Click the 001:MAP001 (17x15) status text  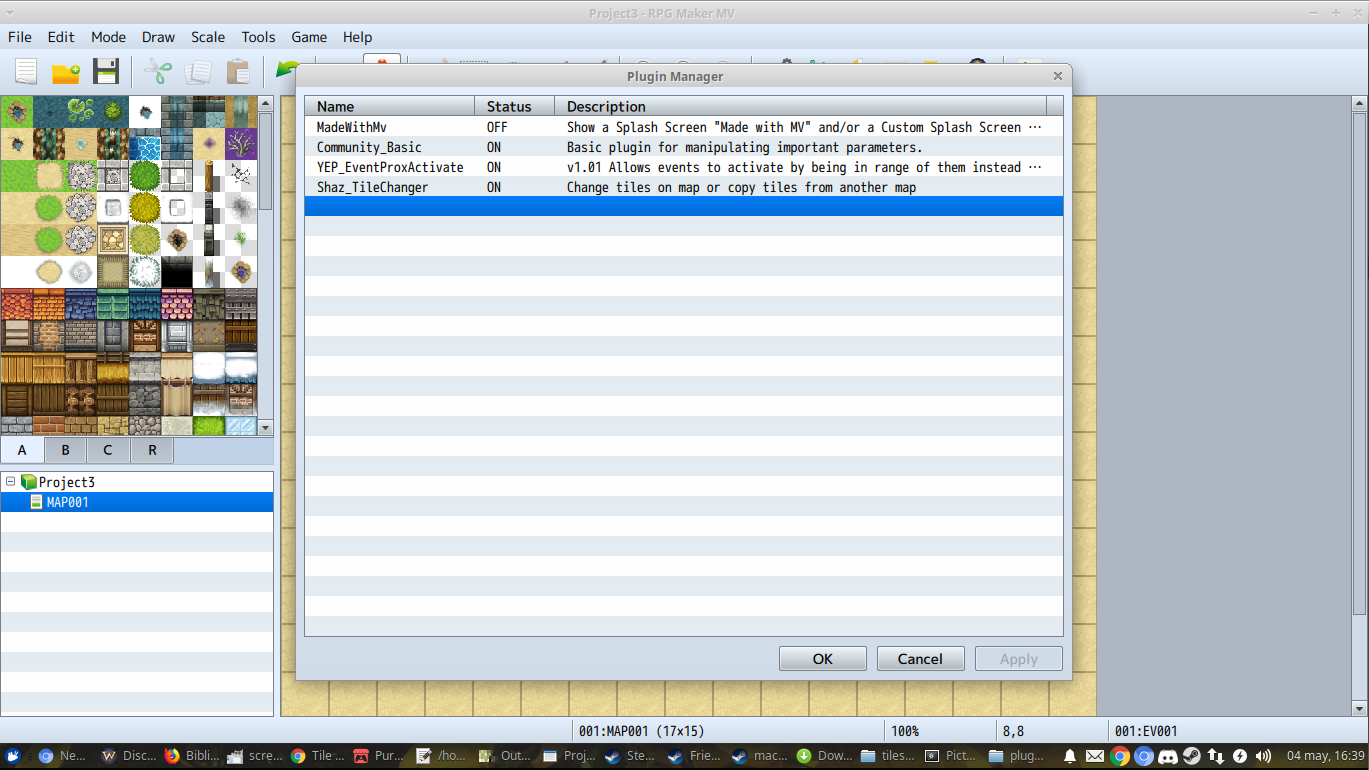click(640, 731)
